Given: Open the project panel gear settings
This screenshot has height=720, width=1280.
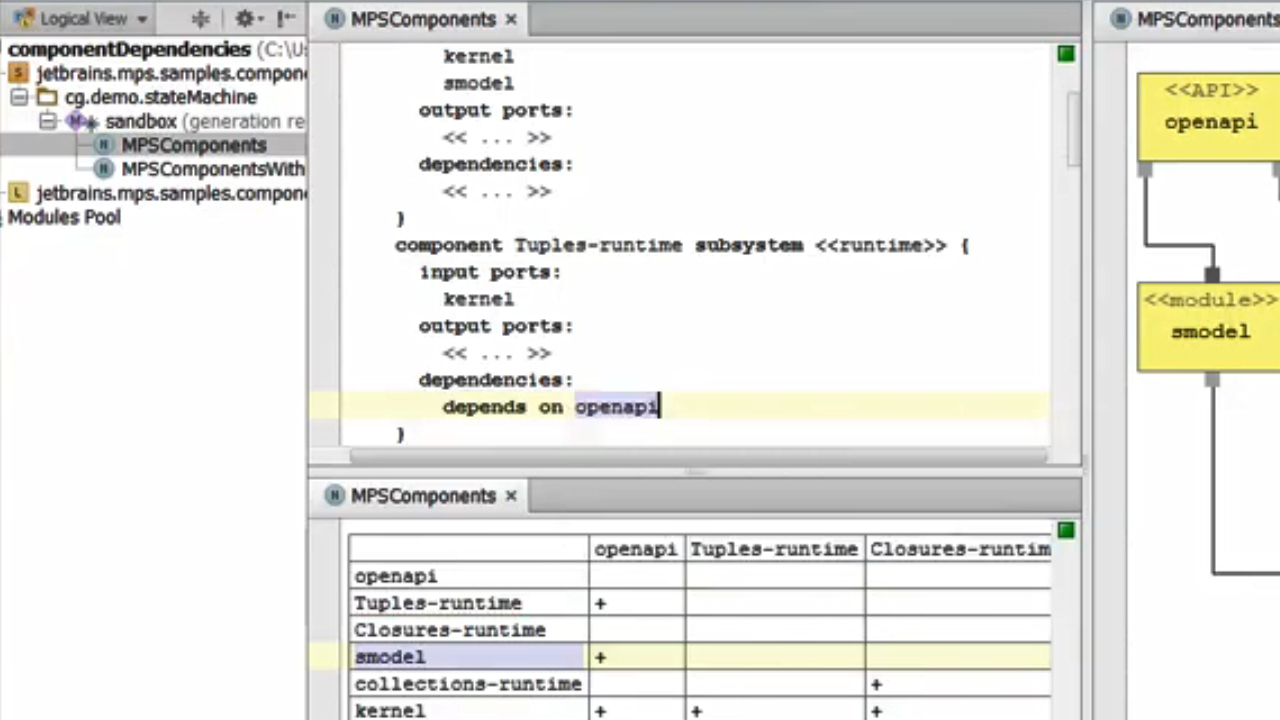Looking at the screenshot, I should (x=245, y=19).
